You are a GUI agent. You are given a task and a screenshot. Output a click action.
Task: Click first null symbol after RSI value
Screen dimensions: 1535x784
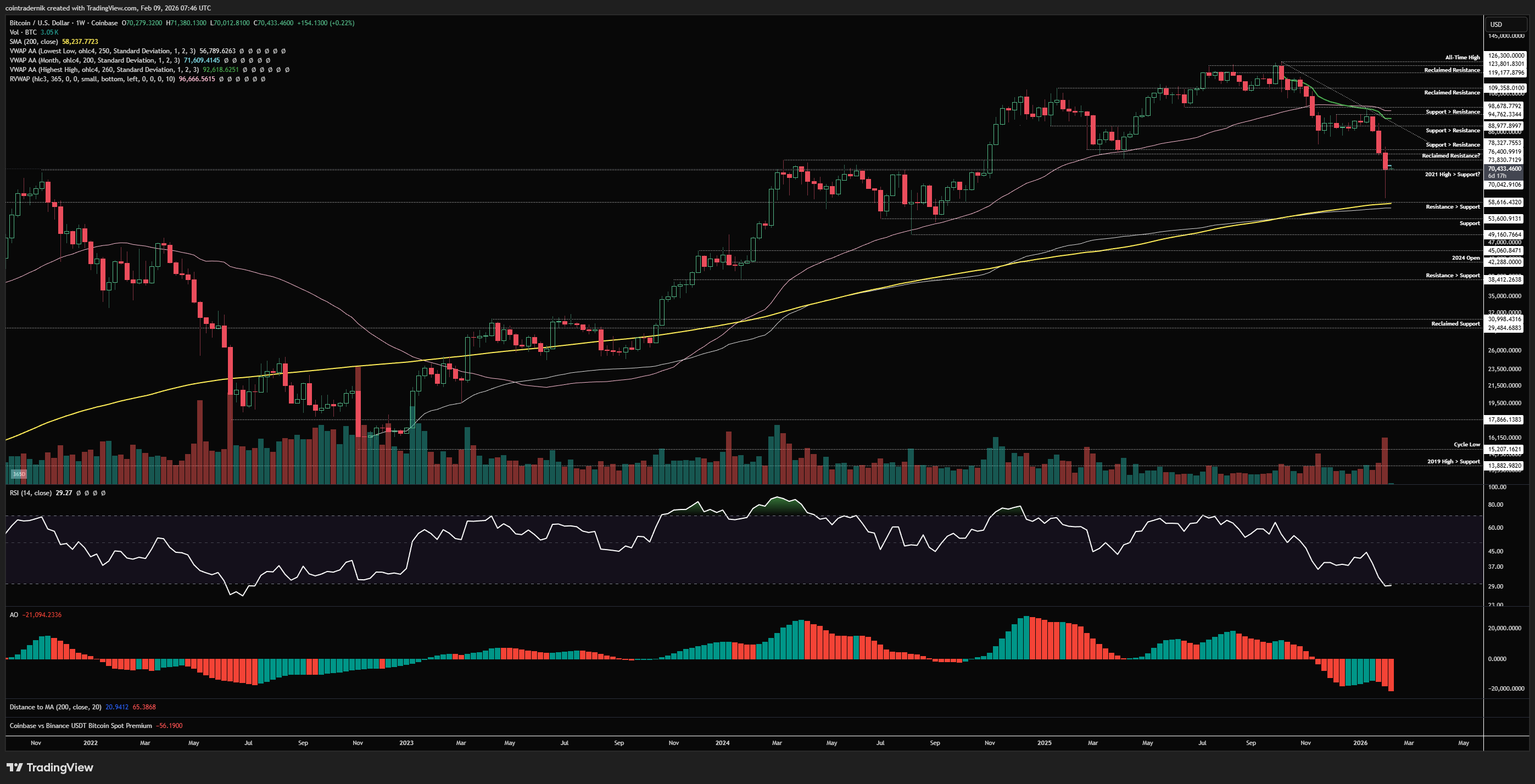(x=79, y=493)
